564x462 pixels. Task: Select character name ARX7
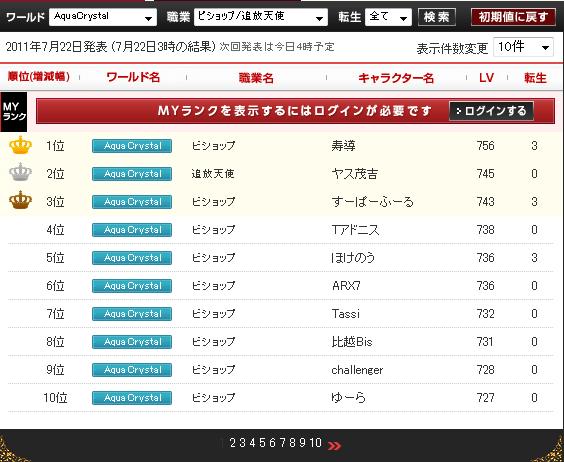point(346,286)
